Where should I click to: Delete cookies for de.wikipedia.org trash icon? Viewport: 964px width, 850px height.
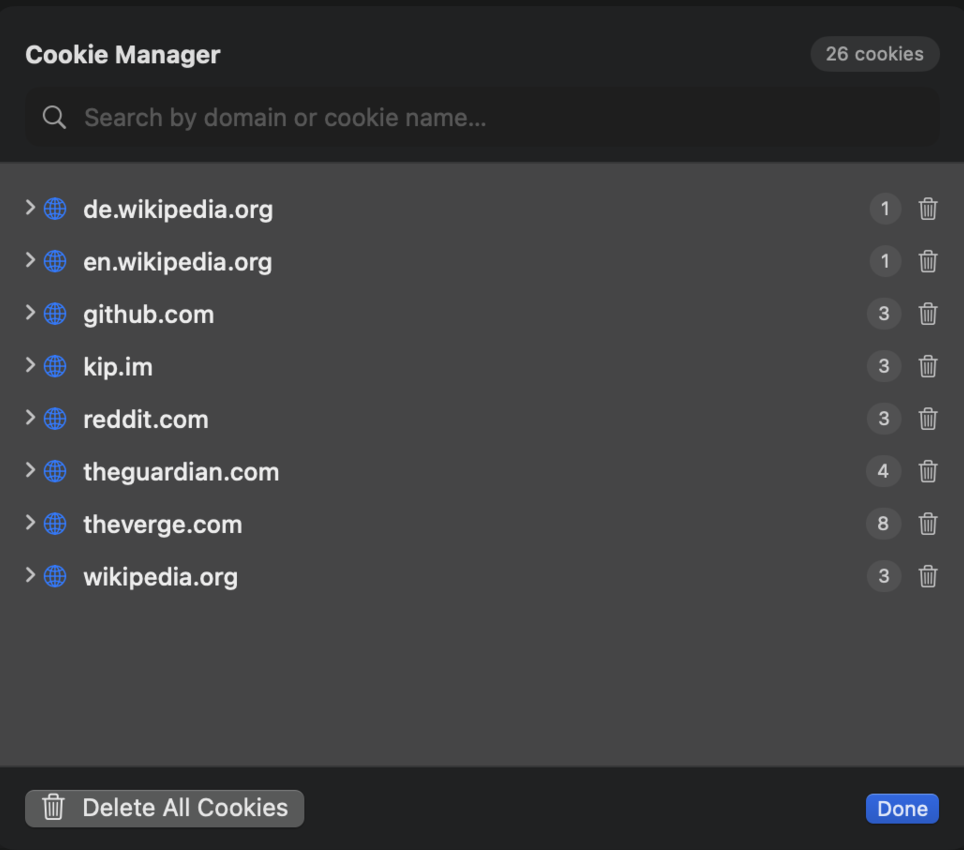[x=928, y=209]
